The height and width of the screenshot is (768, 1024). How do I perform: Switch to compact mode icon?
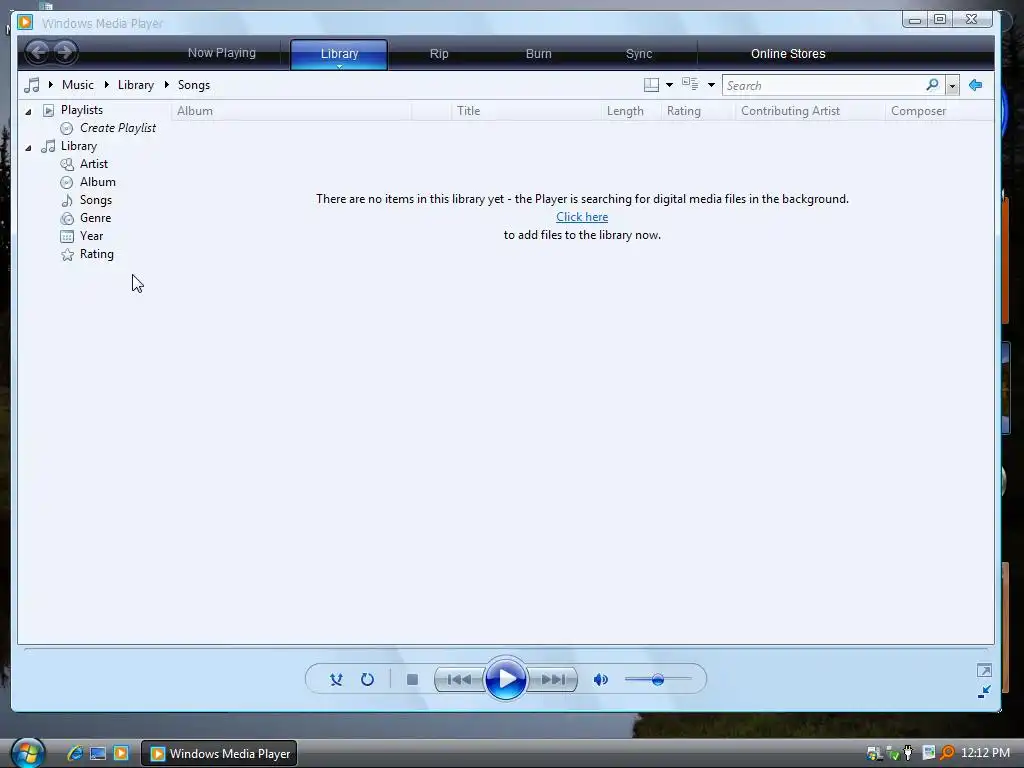pyautogui.click(x=984, y=692)
